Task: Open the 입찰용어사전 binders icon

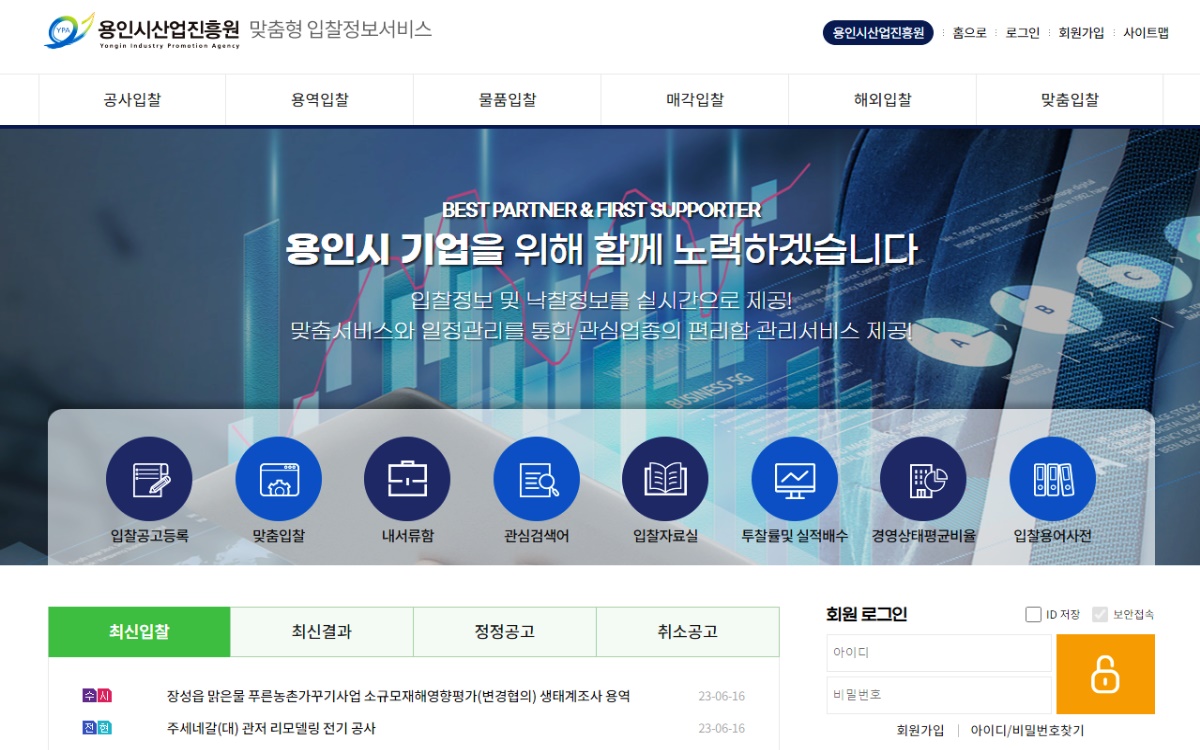Action: [1052, 480]
